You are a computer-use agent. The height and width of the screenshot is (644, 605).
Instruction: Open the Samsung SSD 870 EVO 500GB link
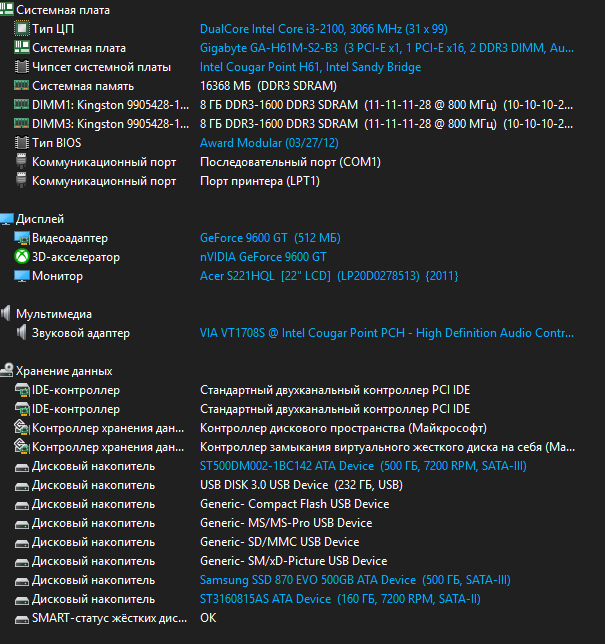355,580
